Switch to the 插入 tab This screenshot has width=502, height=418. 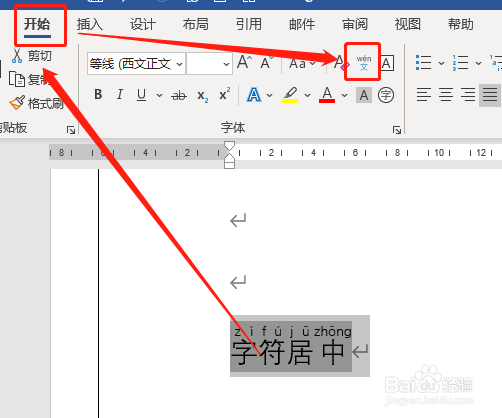[90, 24]
